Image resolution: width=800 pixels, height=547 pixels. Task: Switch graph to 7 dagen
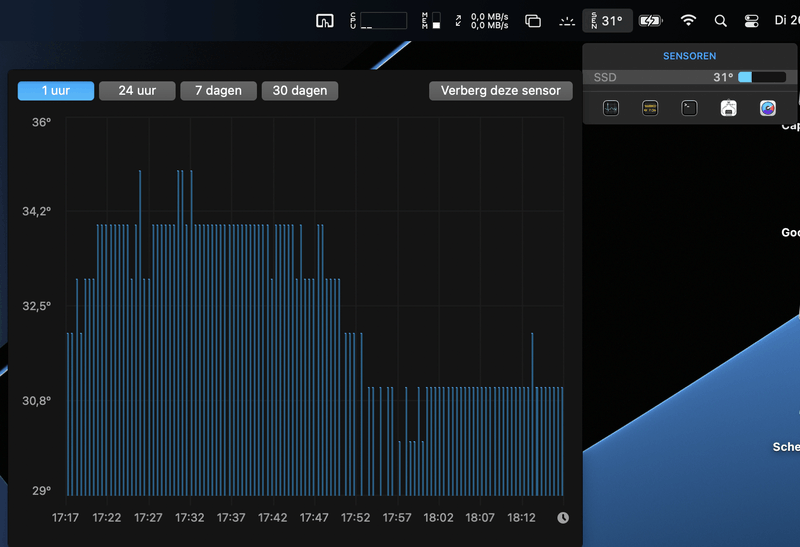coord(218,91)
